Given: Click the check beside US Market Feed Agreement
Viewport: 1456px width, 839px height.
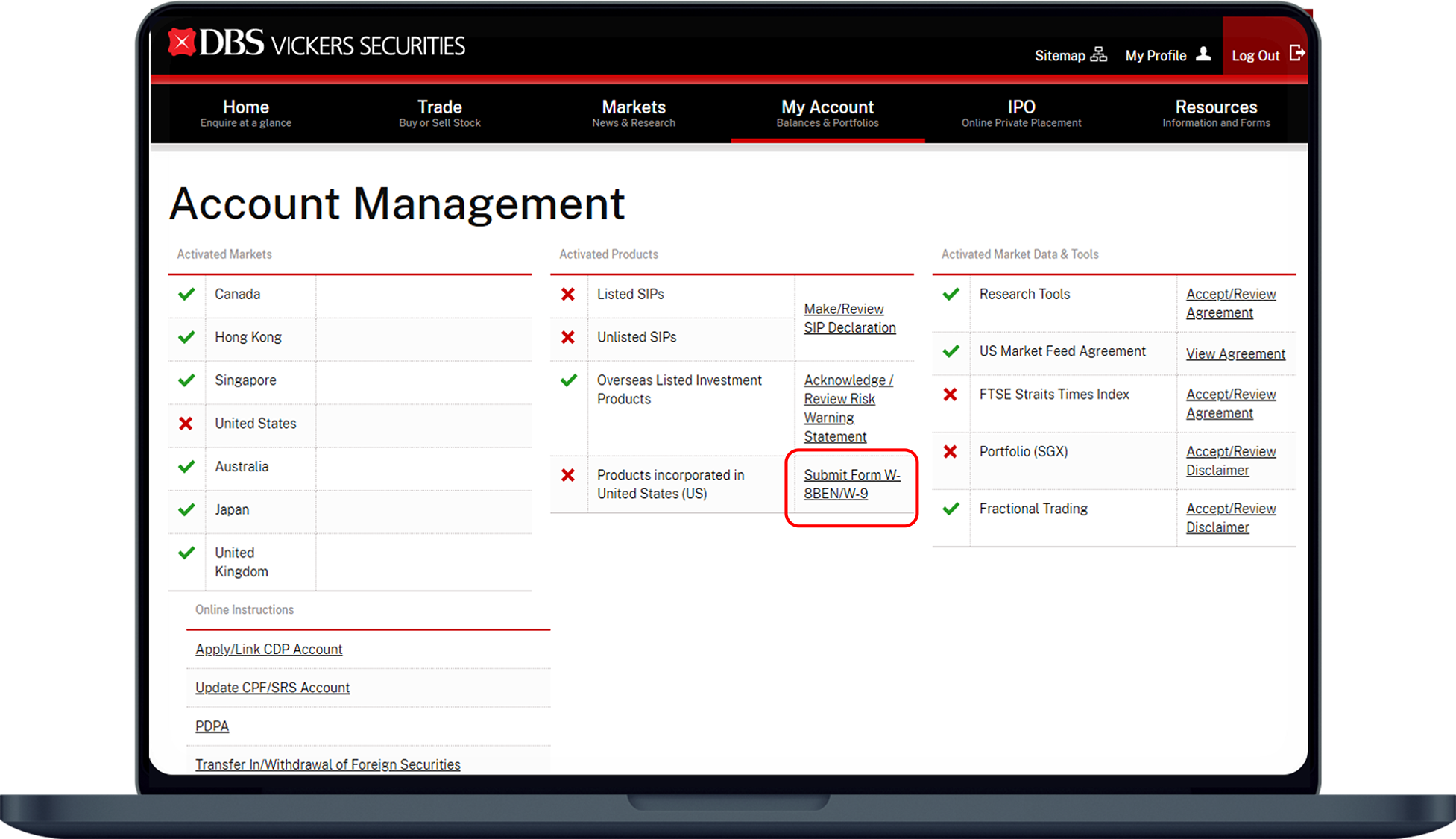Looking at the screenshot, I should (x=951, y=351).
